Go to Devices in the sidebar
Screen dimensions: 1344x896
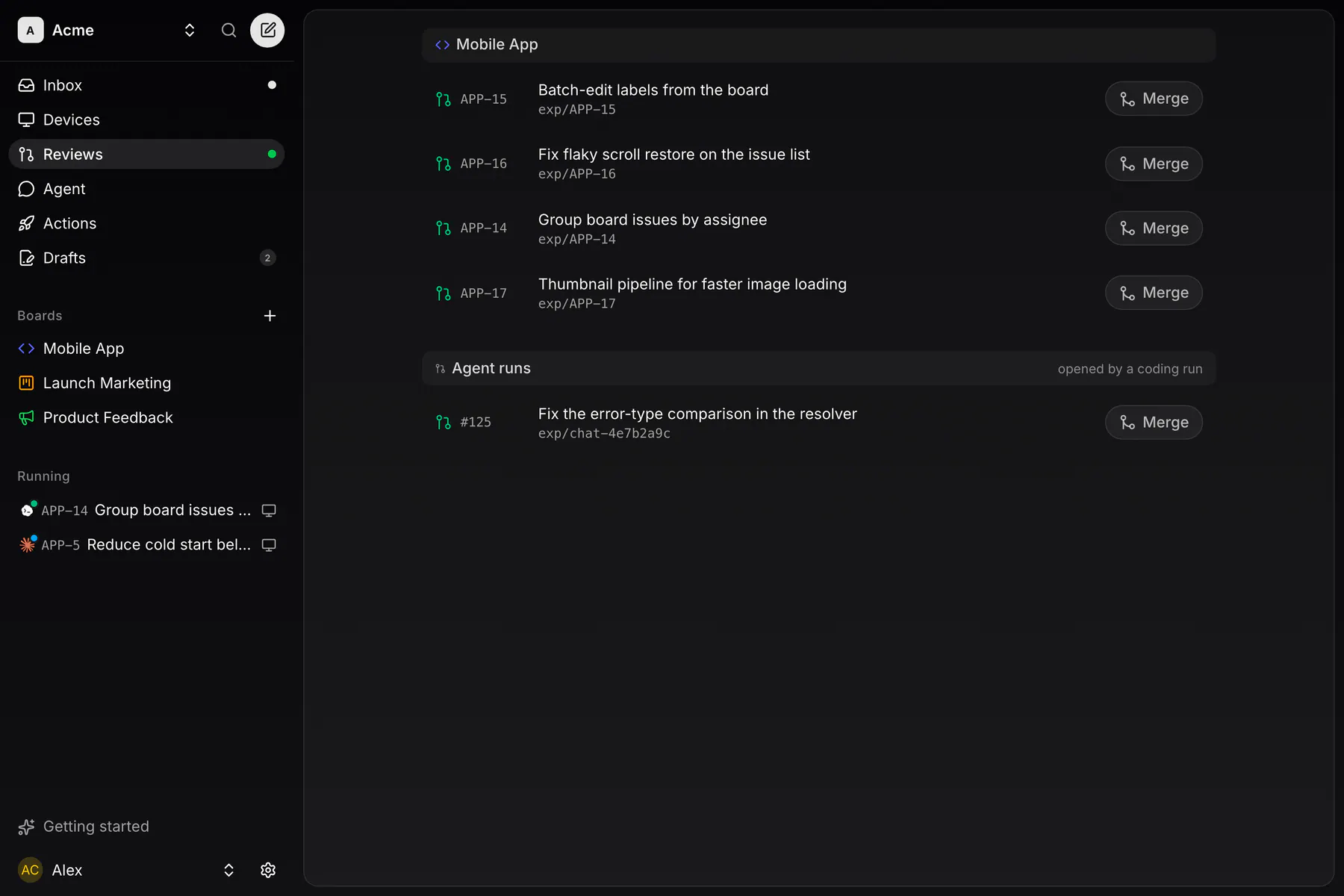(146, 119)
